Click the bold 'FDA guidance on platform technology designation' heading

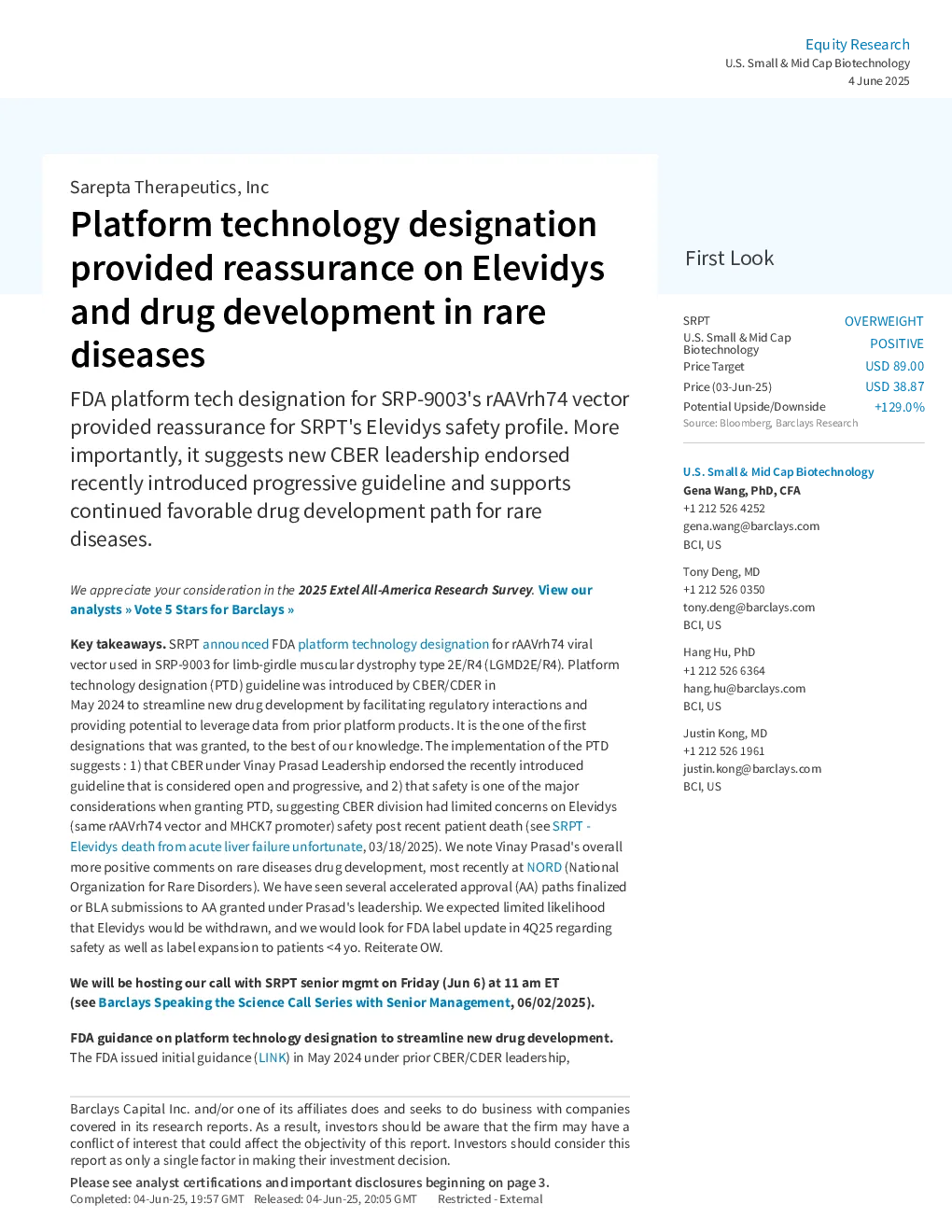(x=342, y=1038)
